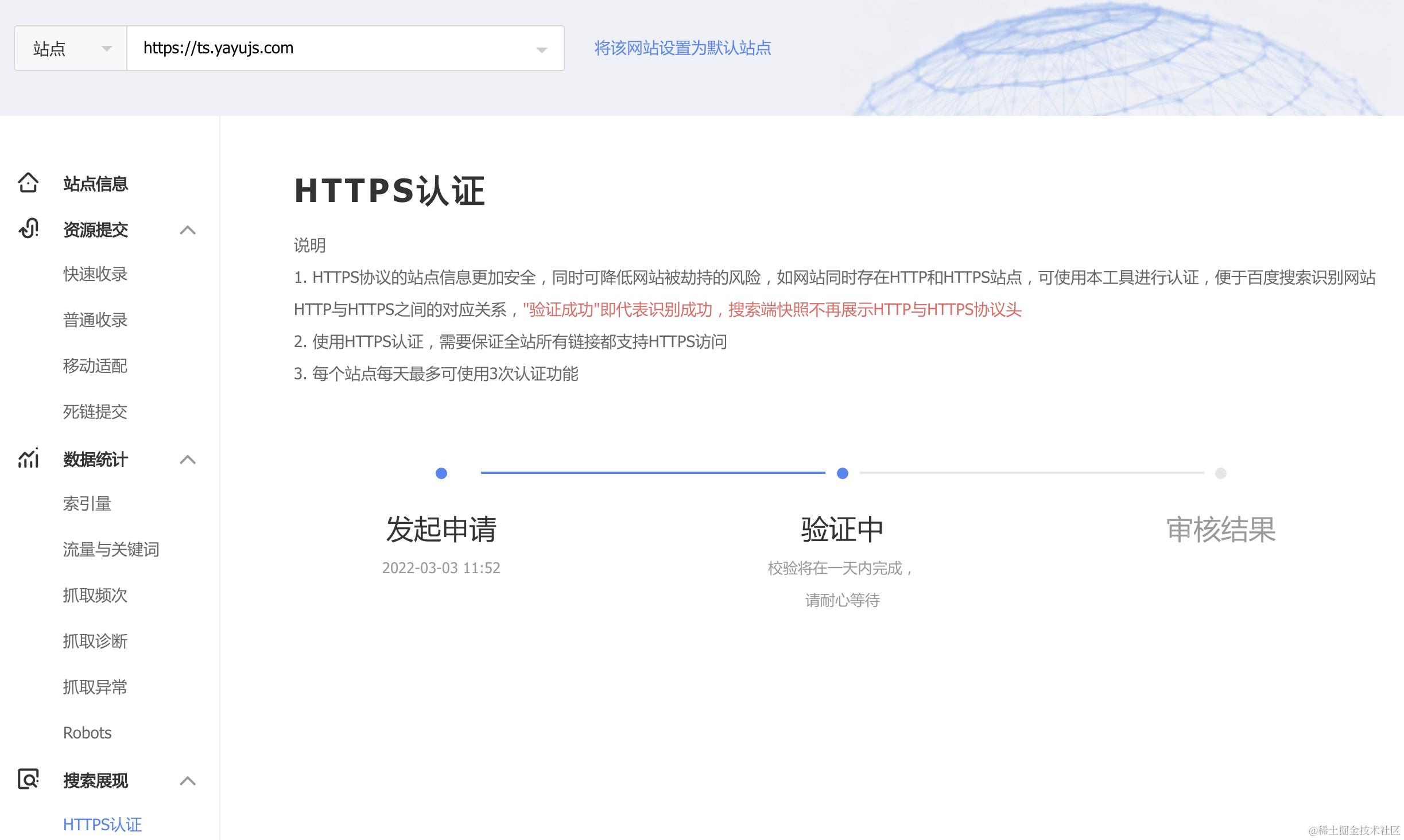Open 流量与关键词 page
Image resolution: width=1404 pixels, height=840 pixels.
(111, 550)
